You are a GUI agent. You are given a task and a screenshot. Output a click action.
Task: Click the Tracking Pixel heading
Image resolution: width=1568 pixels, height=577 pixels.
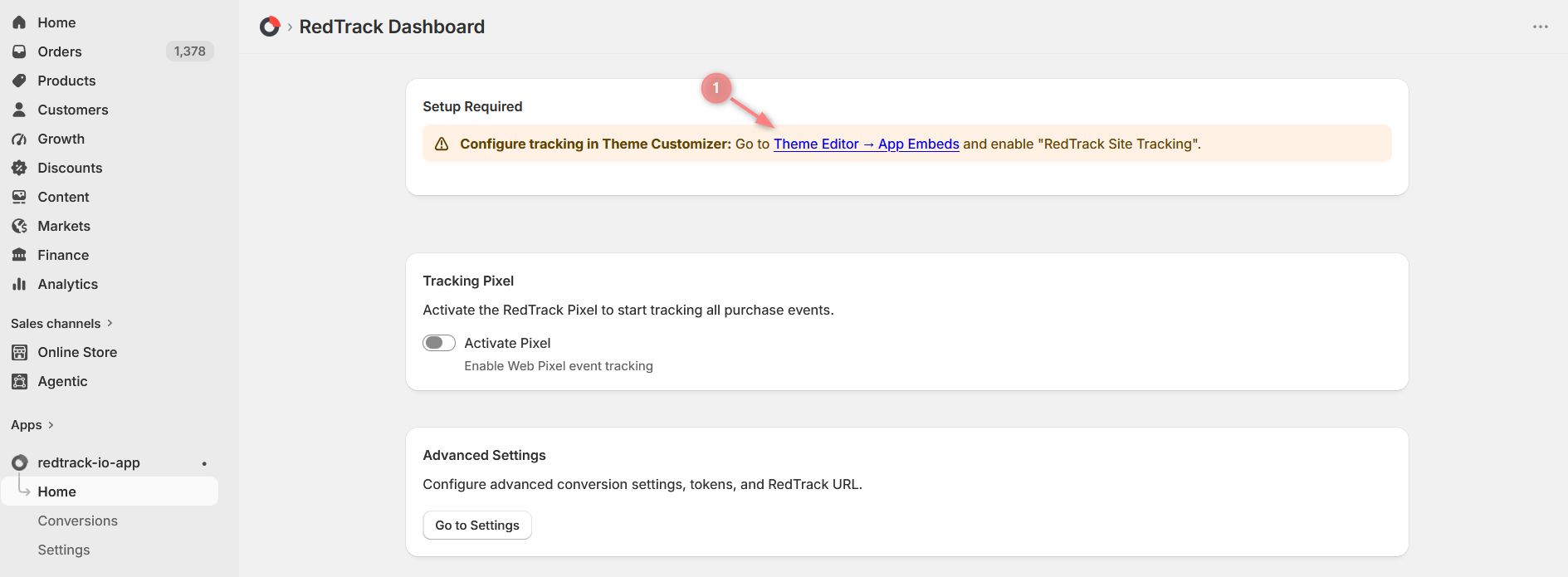[468, 281]
